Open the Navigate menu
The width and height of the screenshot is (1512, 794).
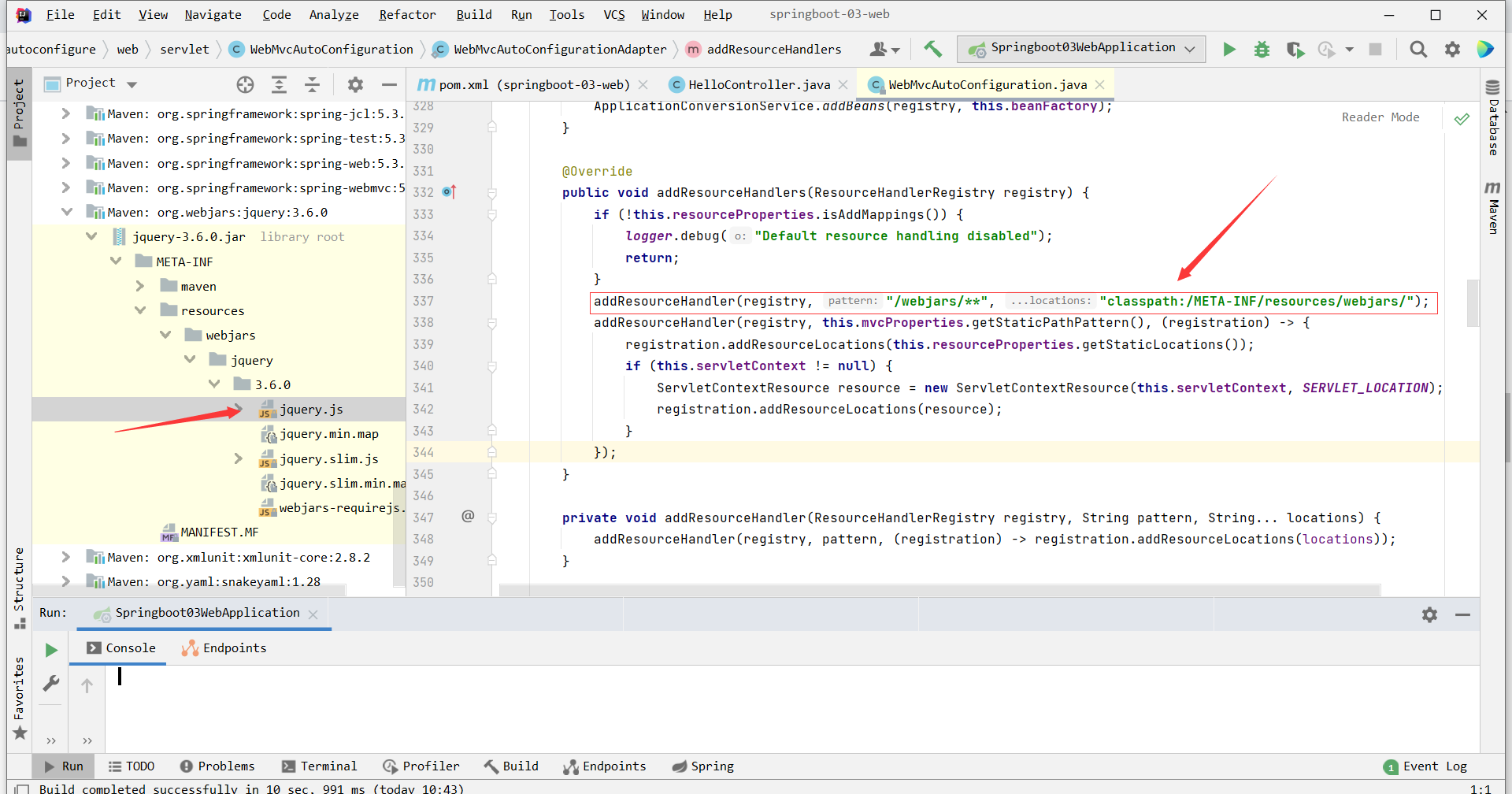[213, 14]
